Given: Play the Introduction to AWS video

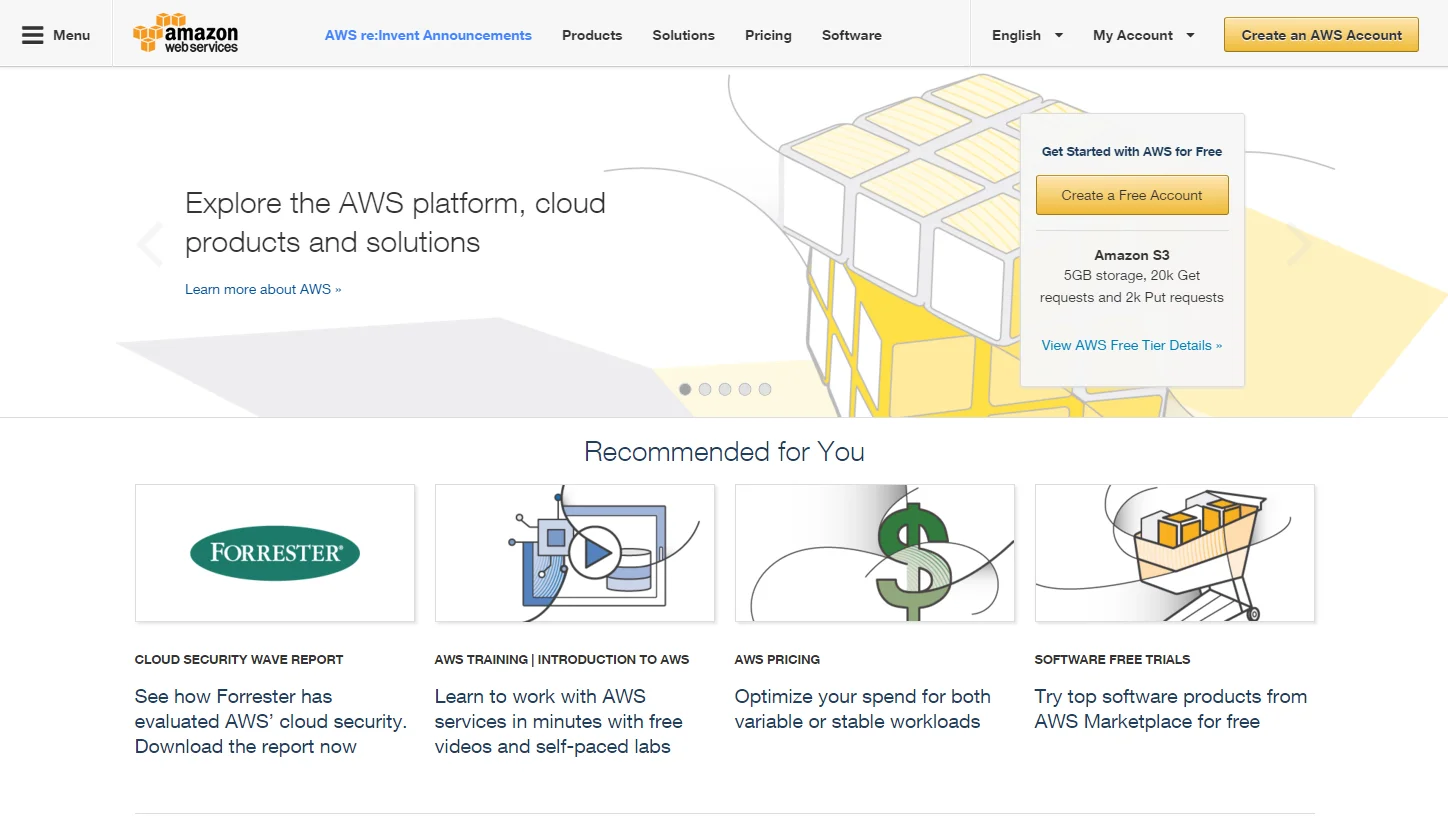Looking at the screenshot, I should click(594, 553).
